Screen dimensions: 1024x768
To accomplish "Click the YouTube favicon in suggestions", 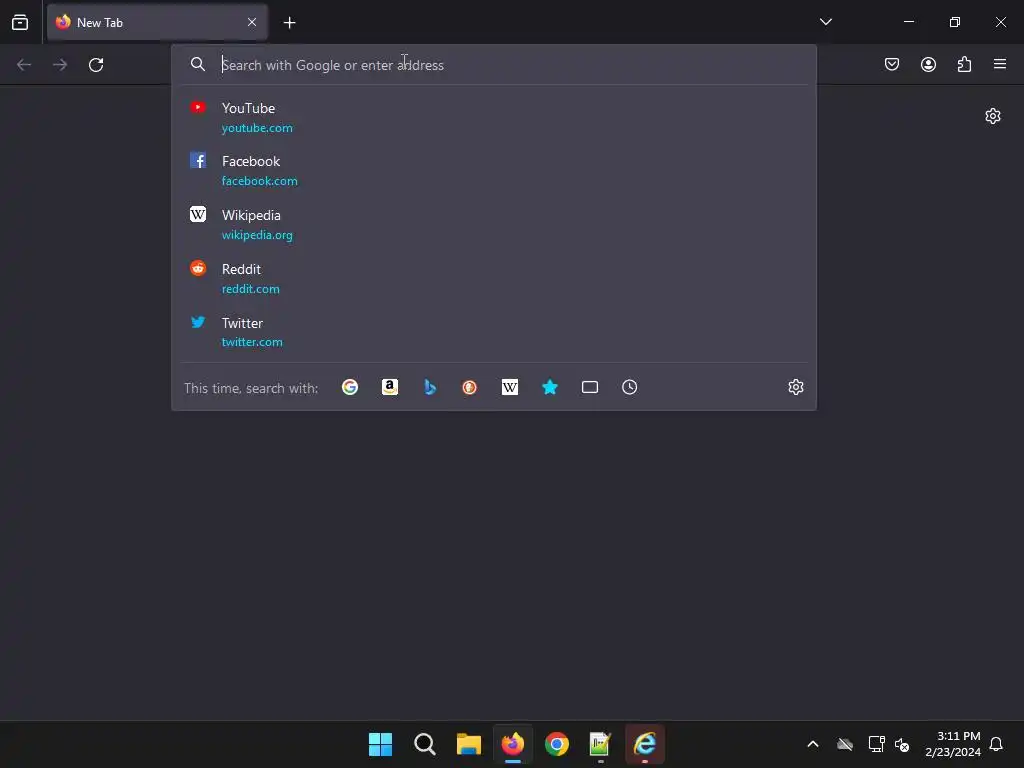I will (x=198, y=107).
